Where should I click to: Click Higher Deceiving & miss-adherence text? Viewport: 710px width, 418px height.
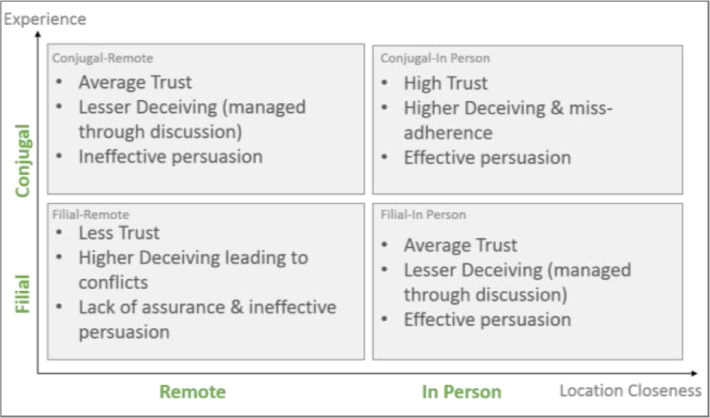pyautogui.click(x=508, y=120)
